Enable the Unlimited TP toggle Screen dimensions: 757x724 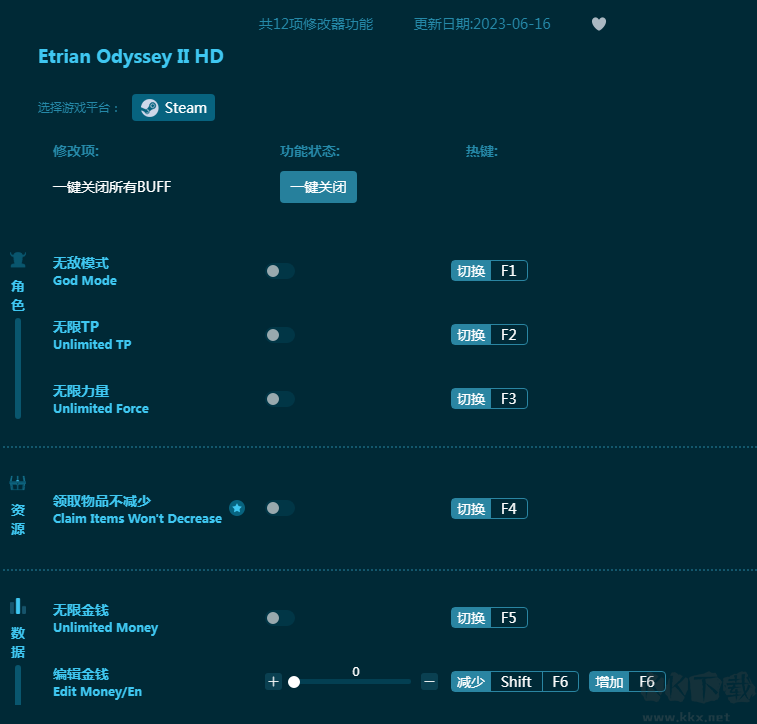280,335
